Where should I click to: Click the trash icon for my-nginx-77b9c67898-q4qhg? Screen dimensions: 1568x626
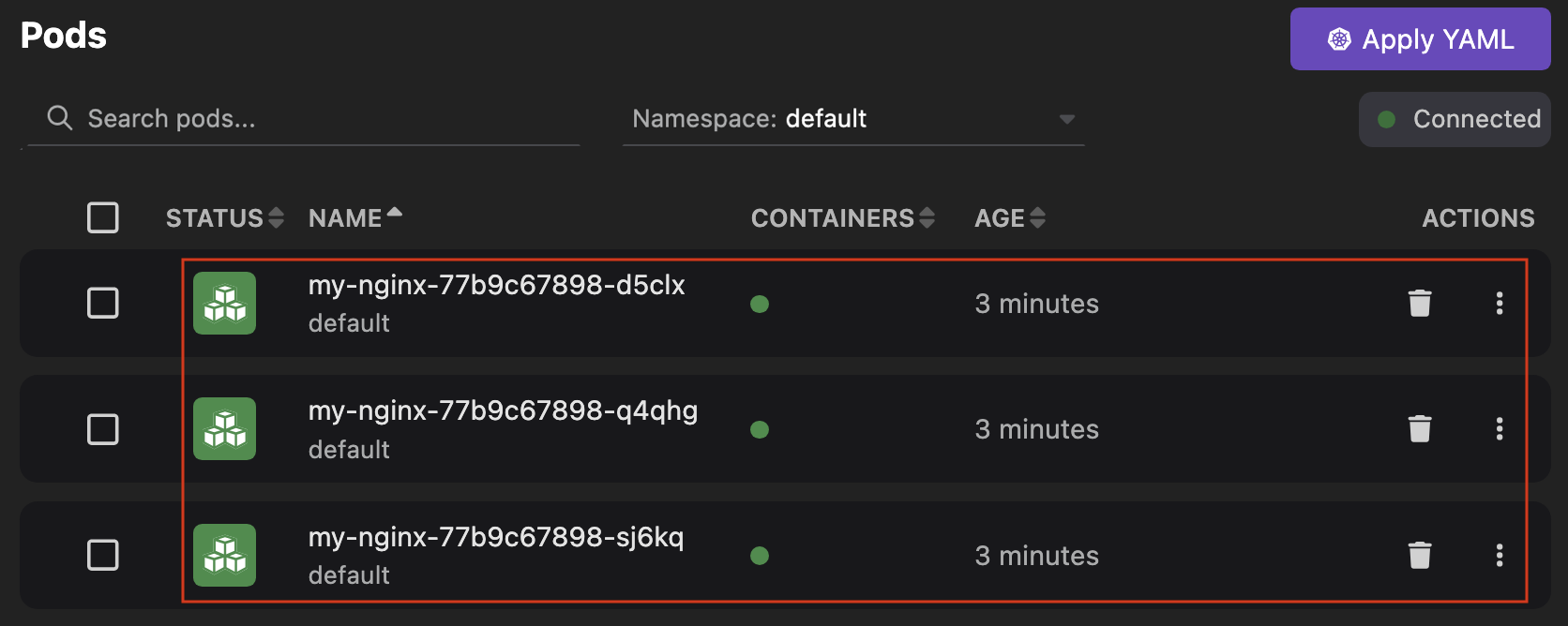(x=1419, y=428)
